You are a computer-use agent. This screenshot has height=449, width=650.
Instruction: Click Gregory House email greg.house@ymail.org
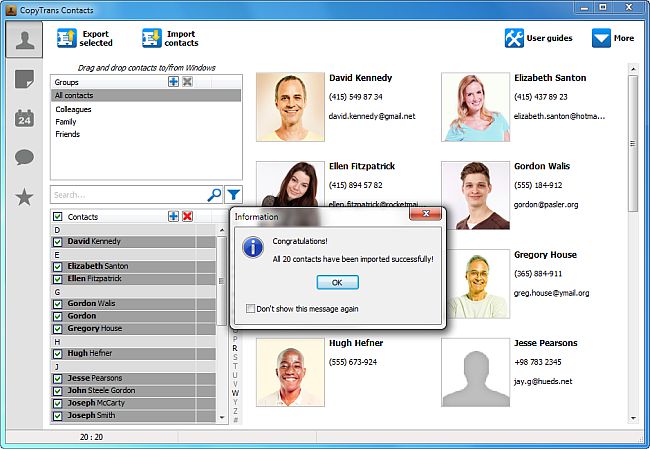pos(551,293)
